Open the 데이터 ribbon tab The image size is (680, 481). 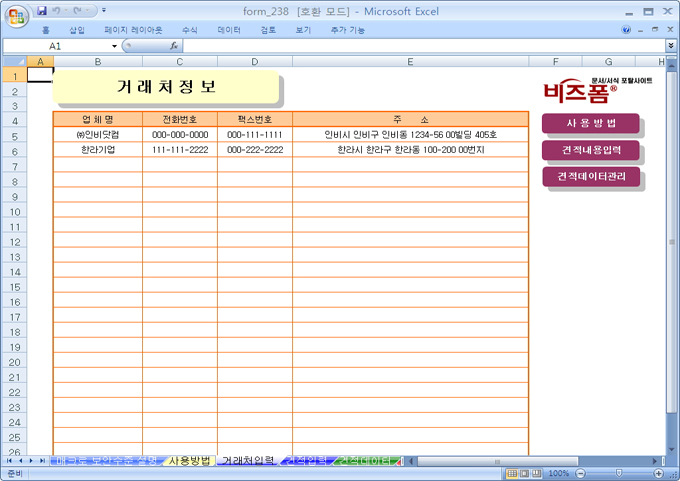pos(229,30)
